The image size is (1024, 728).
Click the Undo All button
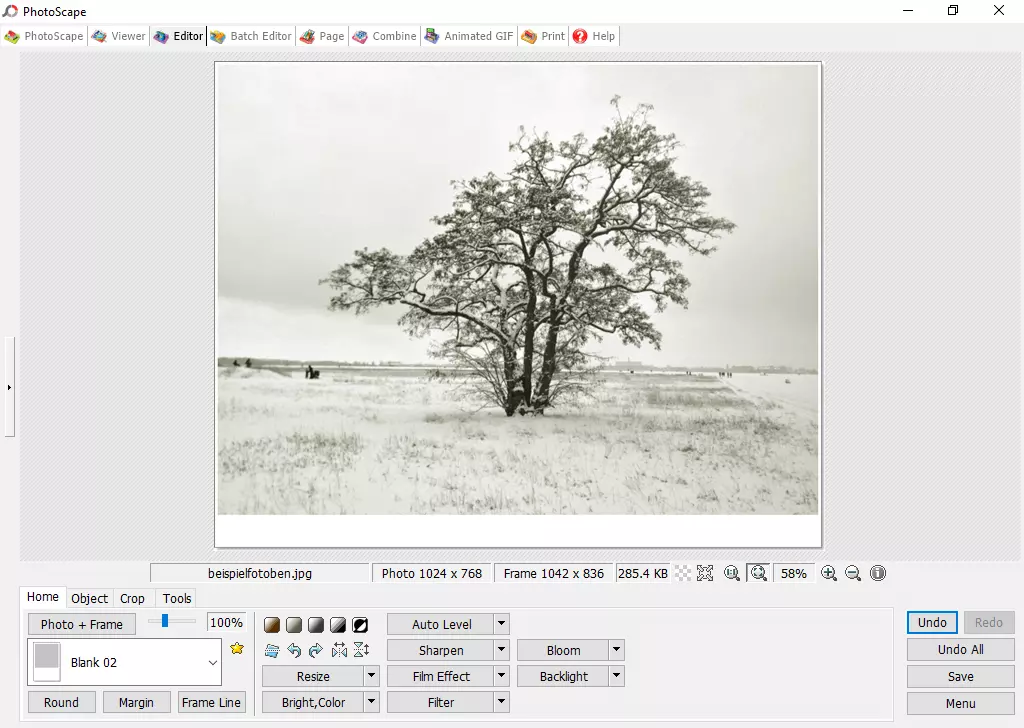[x=961, y=650]
